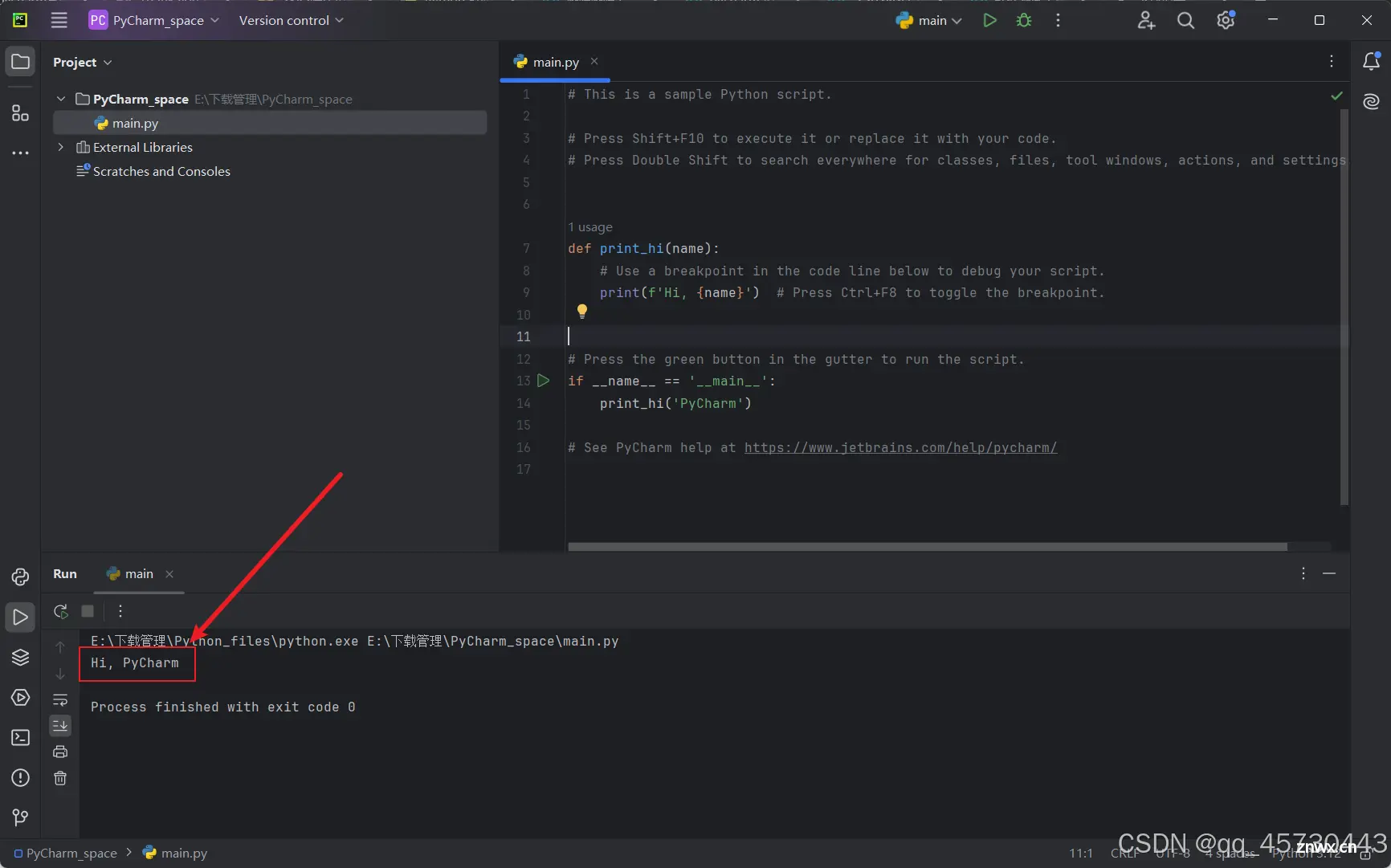
Task: Click the editor horizontal scrollbar
Action: tap(928, 547)
